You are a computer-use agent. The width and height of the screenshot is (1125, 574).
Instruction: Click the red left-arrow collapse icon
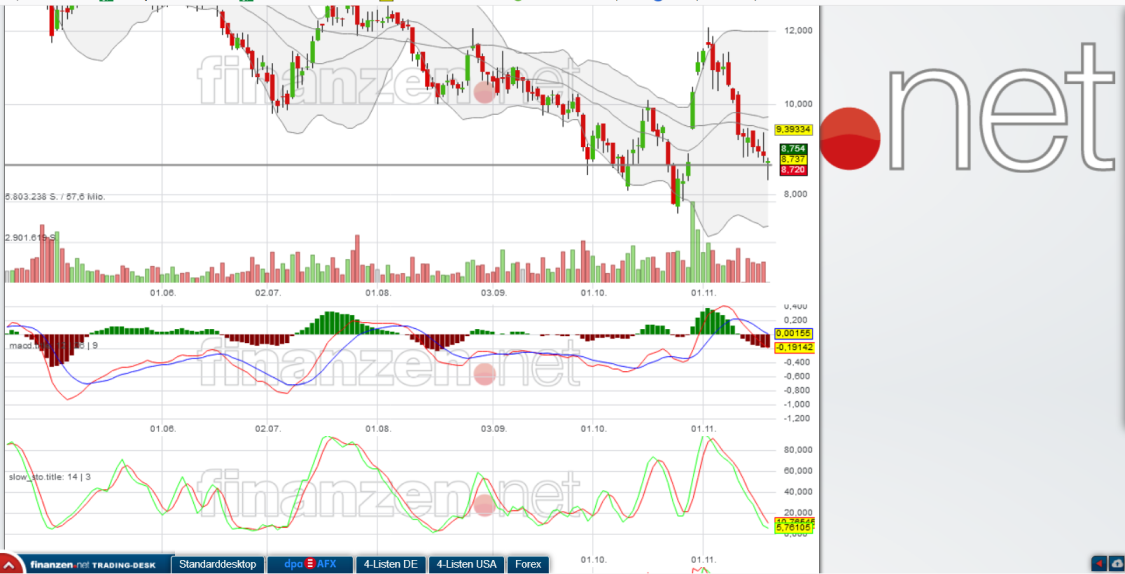click(1098, 563)
